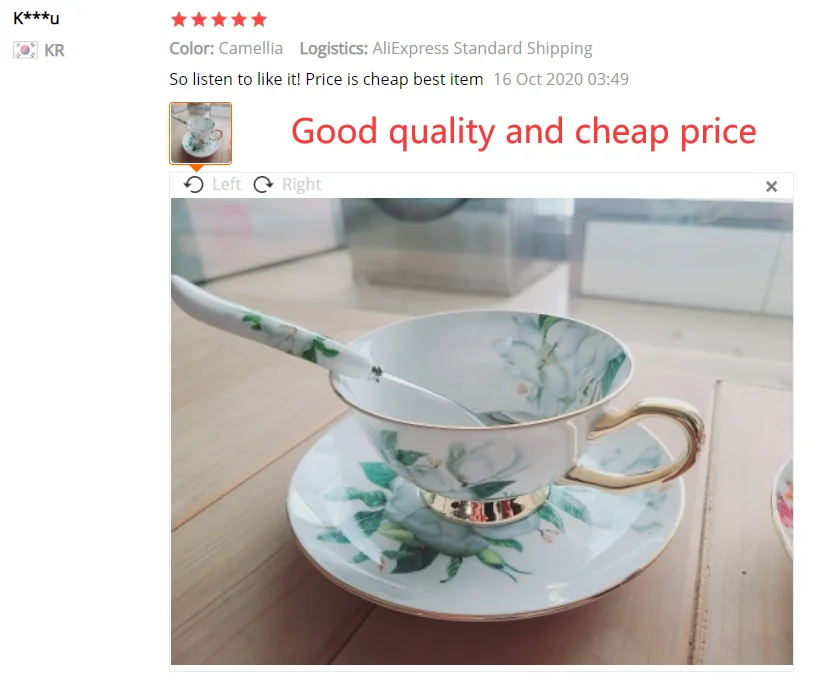The width and height of the screenshot is (819, 685).
Task: Close the enlarged photo viewer
Action: point(771,187)
